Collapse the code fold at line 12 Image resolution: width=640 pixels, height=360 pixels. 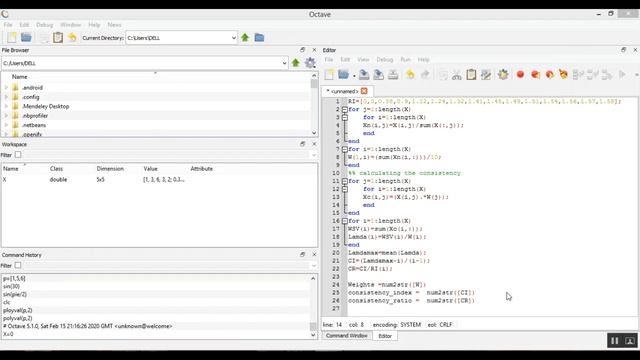pyautogui.click(x=344, y=189)
